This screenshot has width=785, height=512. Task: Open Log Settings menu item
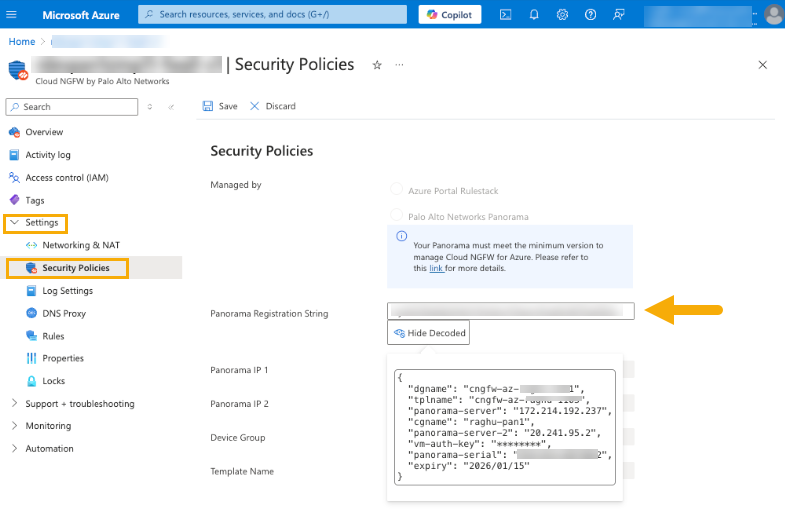pyautogui.click(x=67, y=291)
